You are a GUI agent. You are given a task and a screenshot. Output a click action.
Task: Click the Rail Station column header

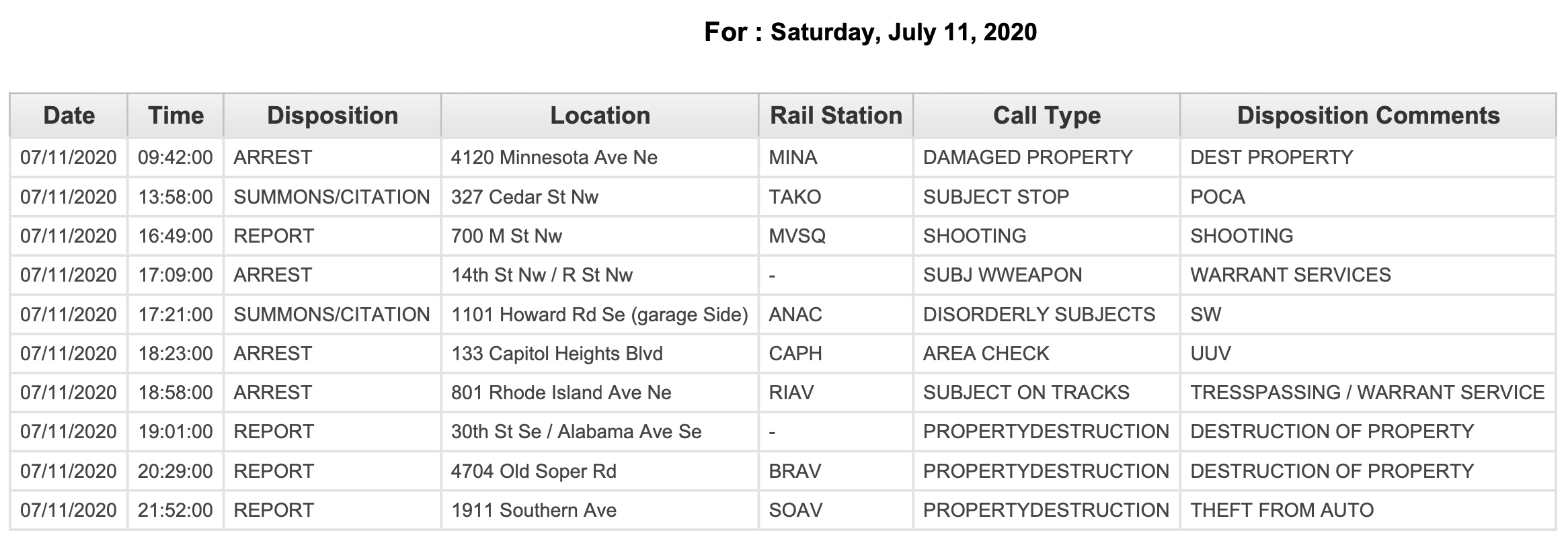(x=836, y=116)
